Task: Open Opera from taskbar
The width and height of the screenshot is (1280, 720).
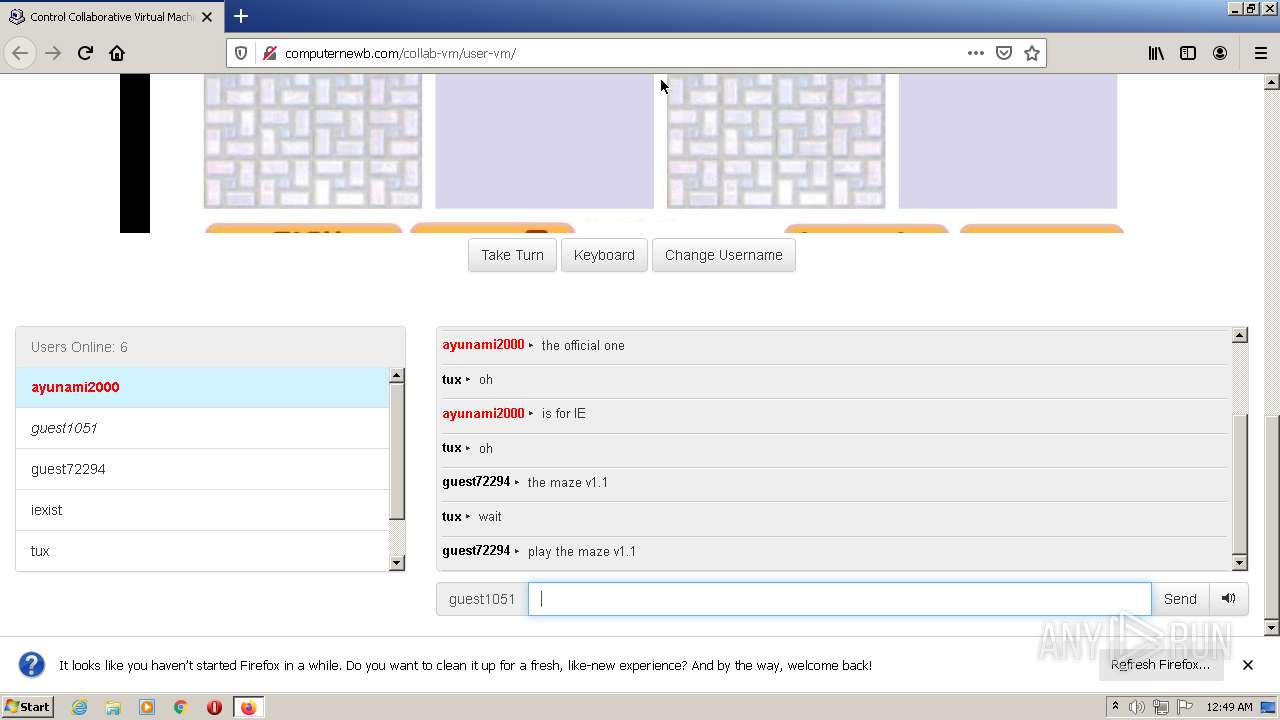Action: (x=214, y=707)
